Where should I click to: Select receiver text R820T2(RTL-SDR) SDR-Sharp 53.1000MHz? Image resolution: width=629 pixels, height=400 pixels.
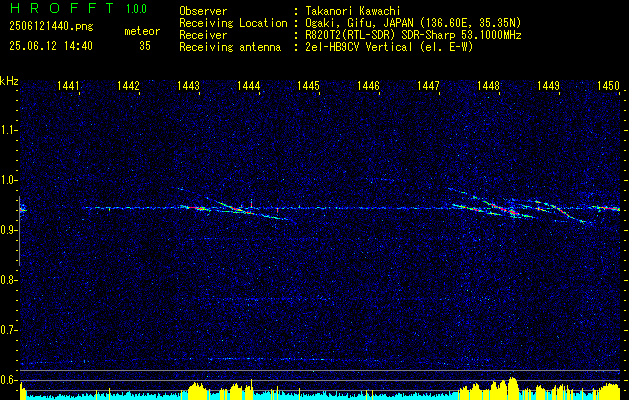(x=413, y=35)
